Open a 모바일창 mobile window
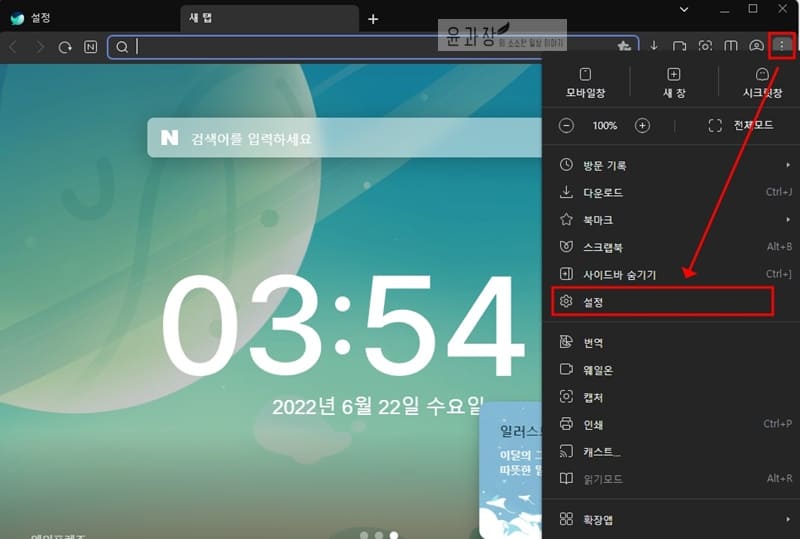800x539 pixels. pyautogui.click(x=586, y=82)
